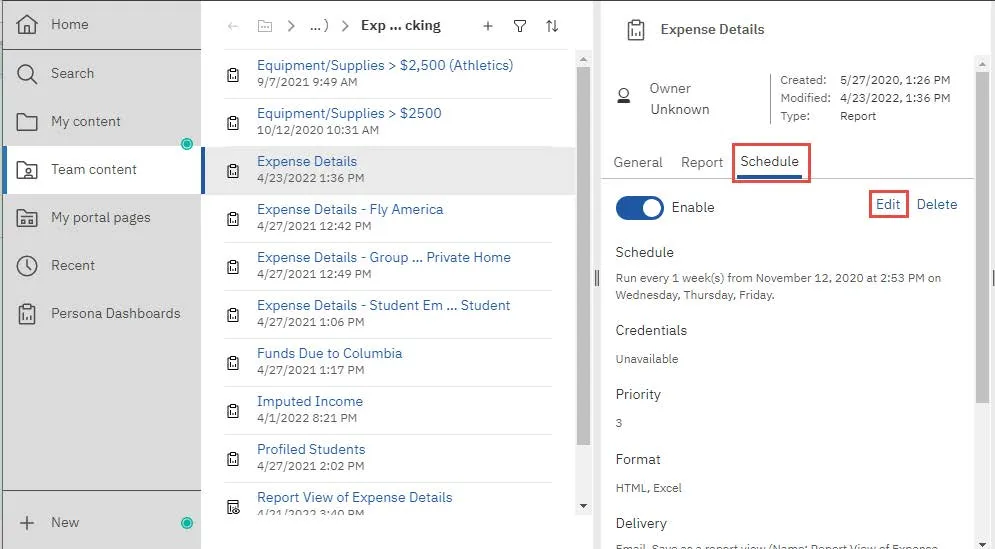The width and height of the screenshot is (995, 549).
Task: Click the Format value HTML, Excel
Action: click(x=649, y=488)
